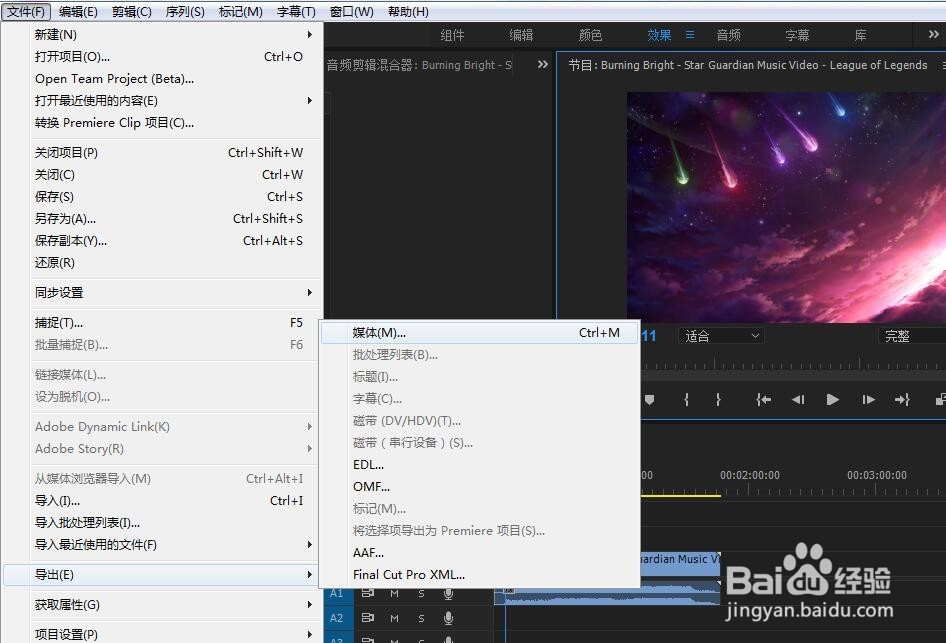946x643 pixels.
Task: Open the 剪辑(C) menu
Action: coord(132,11)
